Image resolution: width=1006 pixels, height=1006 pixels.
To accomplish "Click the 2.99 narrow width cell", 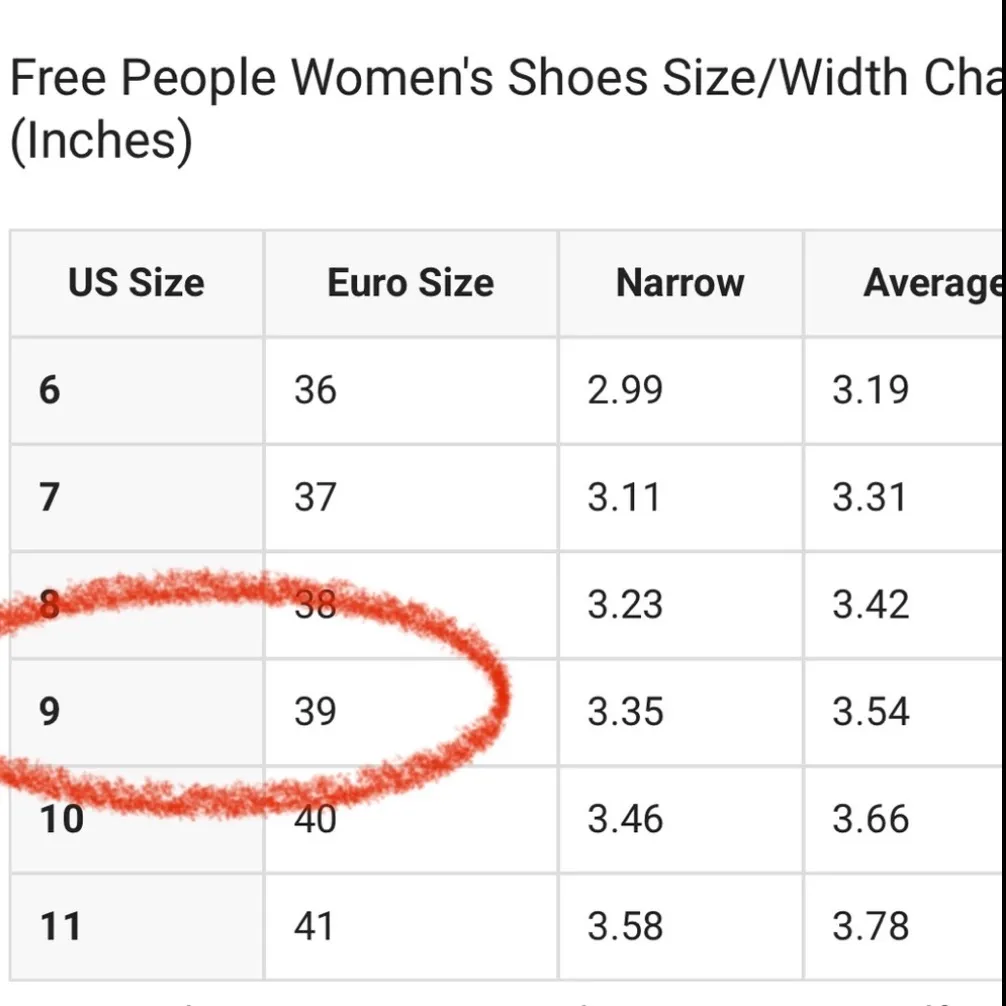I will [x=625, y=389].
